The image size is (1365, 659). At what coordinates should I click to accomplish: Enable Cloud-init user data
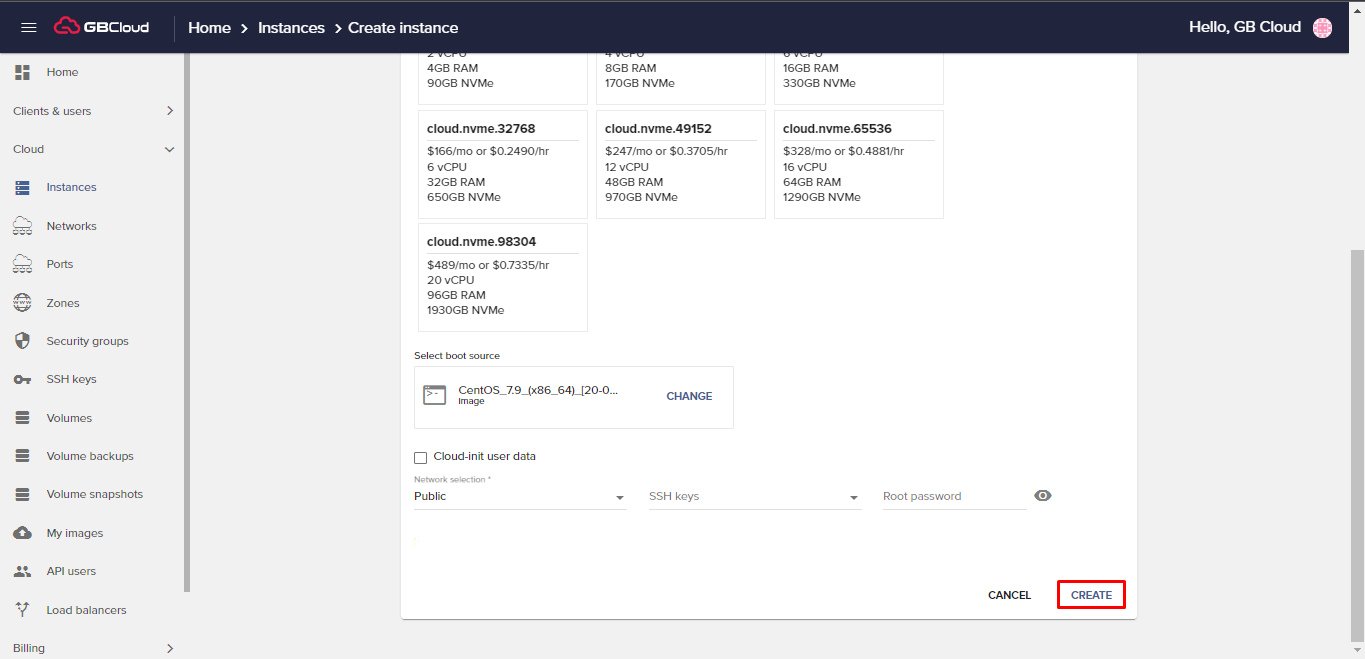click(x=420, y=457)
